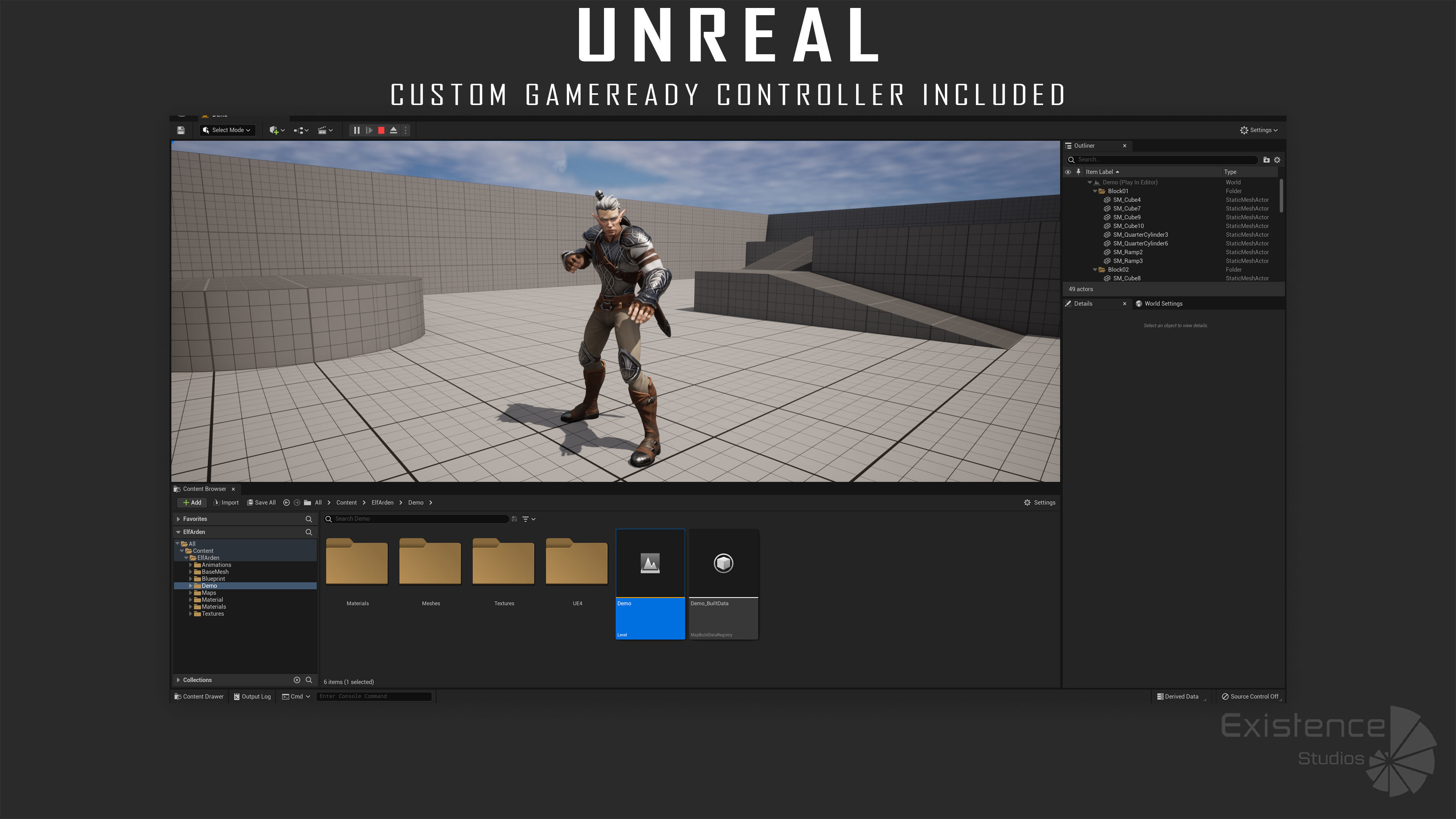Viewport: 1456px width, 819px height.
Task: Open the cinematics clapperboard menu
Action: [325, 130]
